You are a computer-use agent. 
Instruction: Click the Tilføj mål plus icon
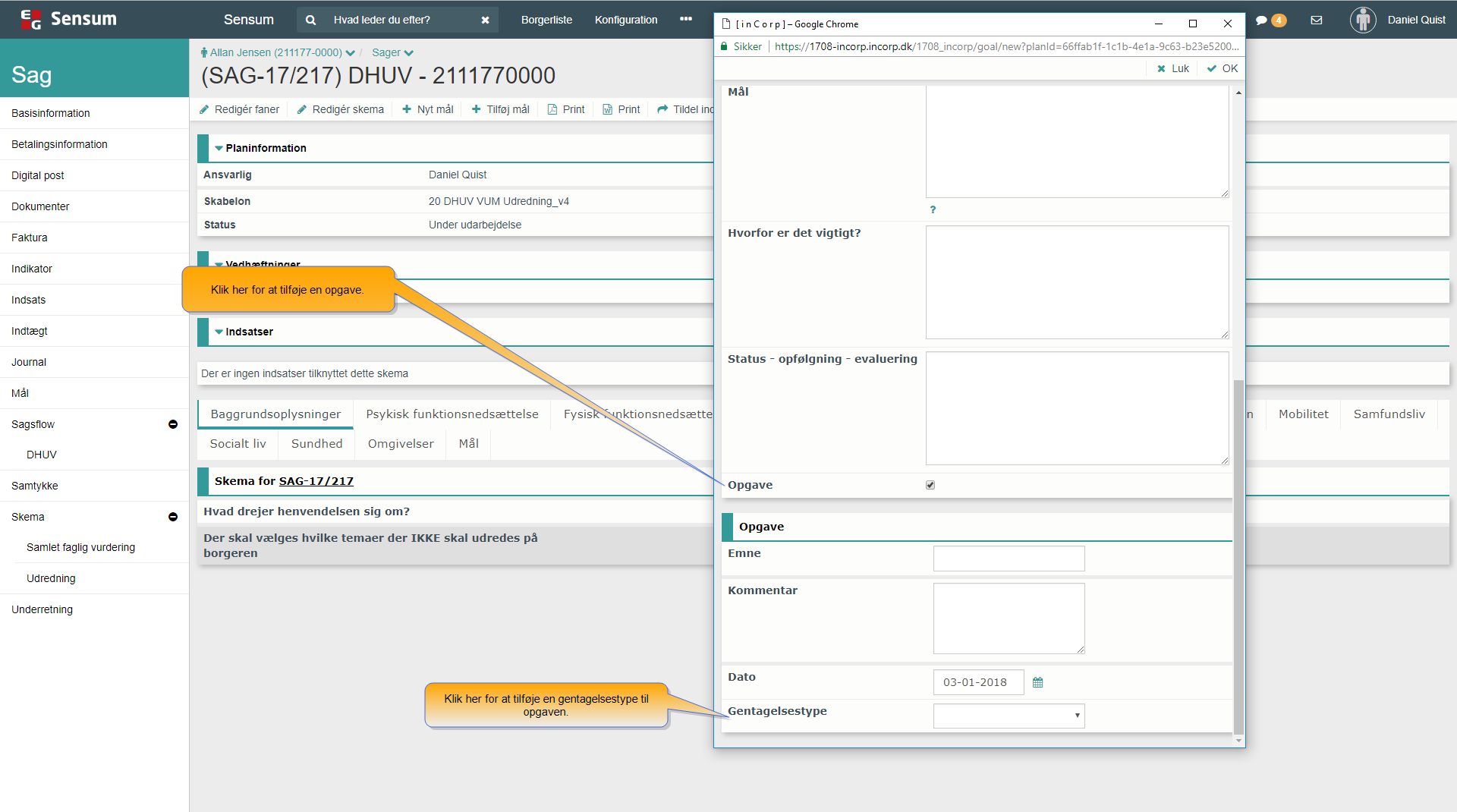pyautogui.click(x=477, y=109)
